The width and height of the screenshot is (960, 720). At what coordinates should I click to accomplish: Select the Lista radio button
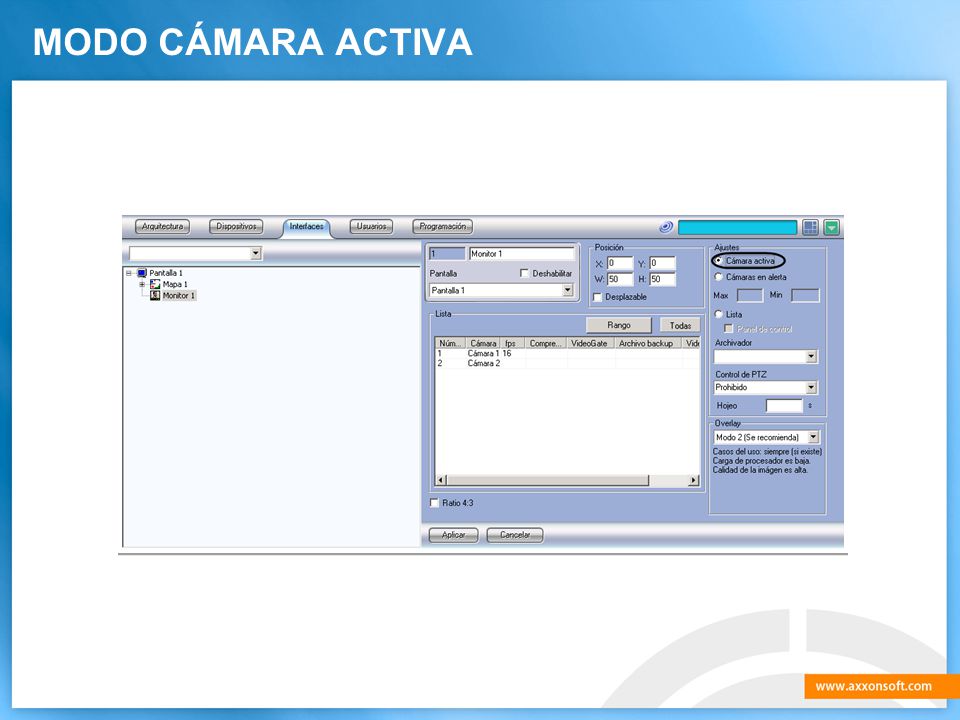coord(719,314)
